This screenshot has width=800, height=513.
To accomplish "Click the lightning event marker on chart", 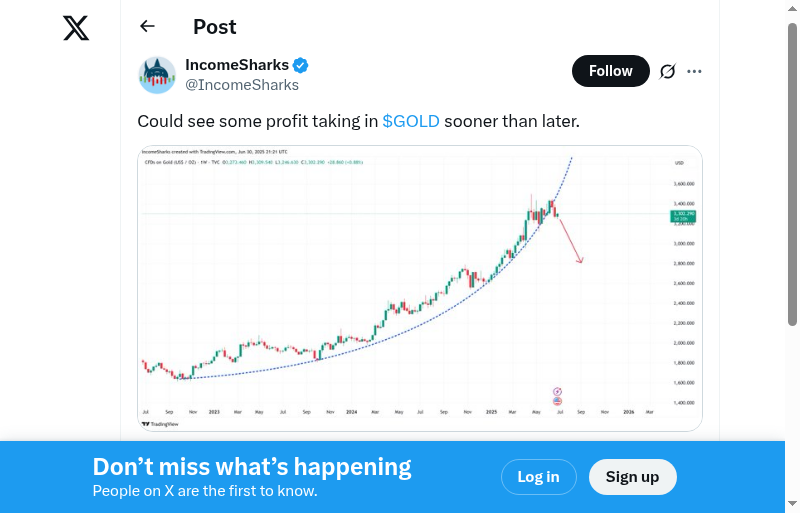I will (x=557, y=391).
